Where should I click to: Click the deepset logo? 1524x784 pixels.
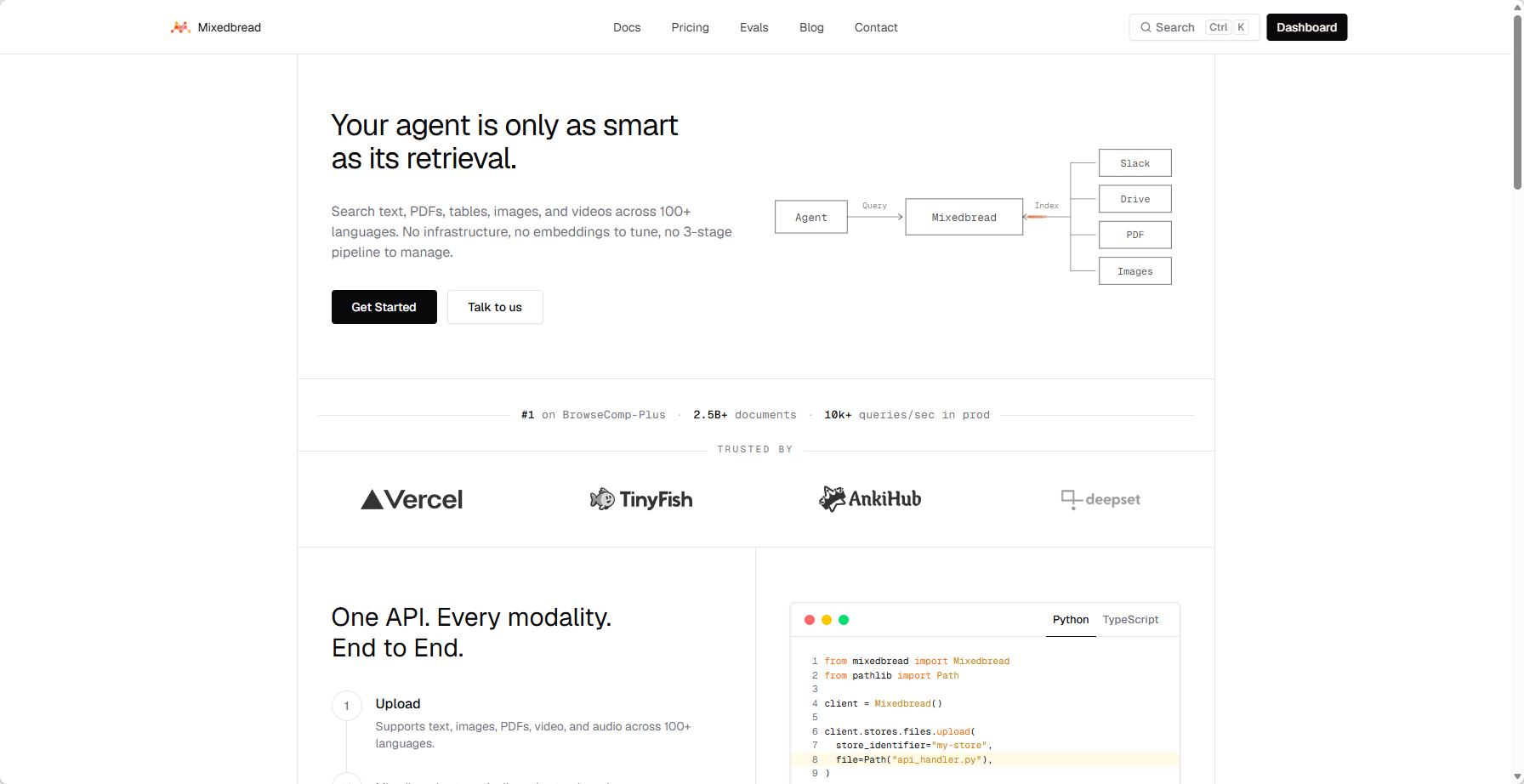coord(1100,499)
